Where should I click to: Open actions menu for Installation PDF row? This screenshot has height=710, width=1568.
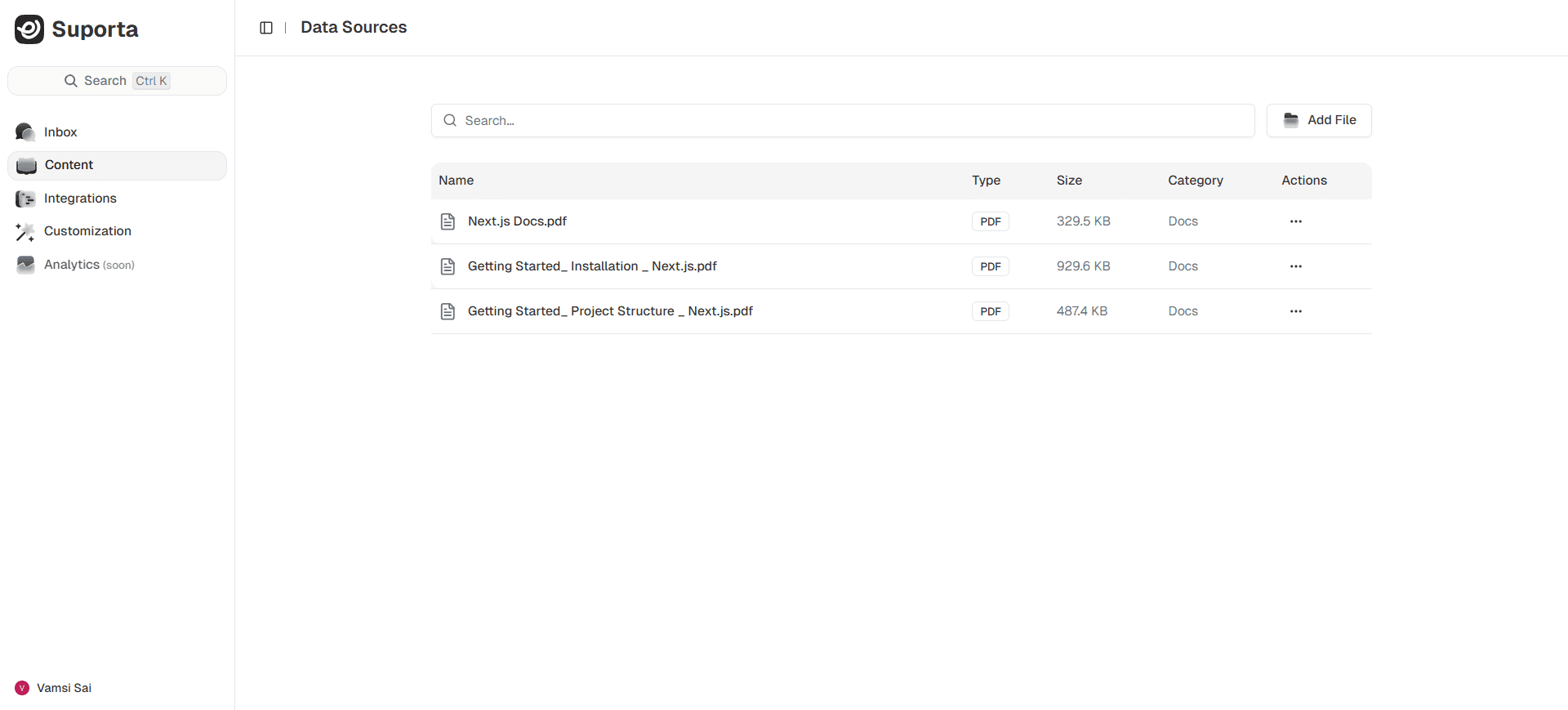click(1296, 266)
